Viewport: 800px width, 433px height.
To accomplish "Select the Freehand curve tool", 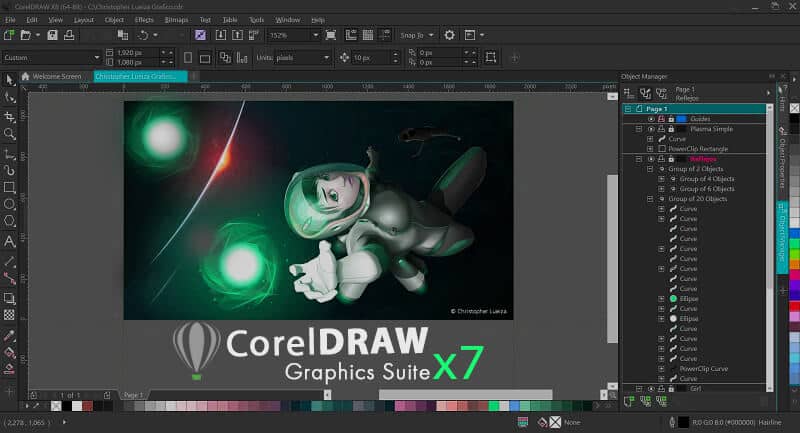I will point(9,154).
